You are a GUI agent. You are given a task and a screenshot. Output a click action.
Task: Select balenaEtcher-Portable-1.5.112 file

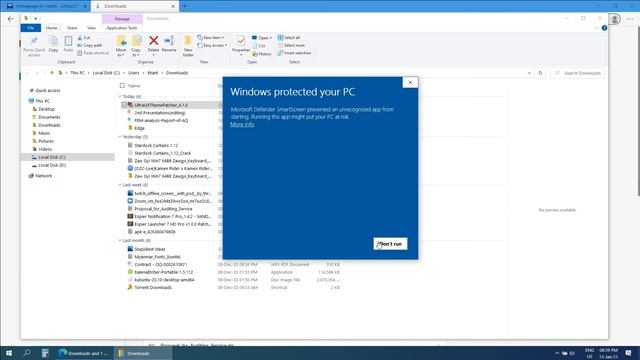coord(160,272)
